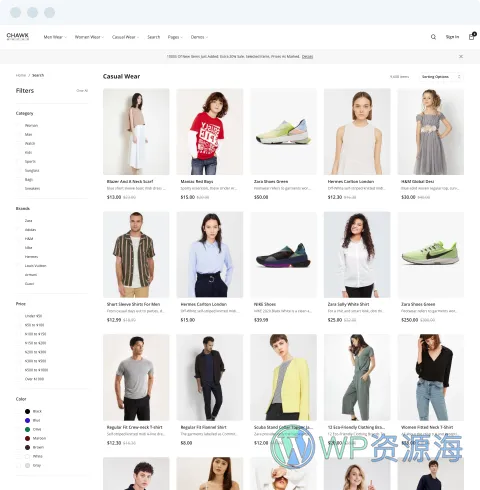Viewport: 480px width, 490px height.
Task: Open the green Nike sneaker $250.00 product image
Action: click(431, 254)
